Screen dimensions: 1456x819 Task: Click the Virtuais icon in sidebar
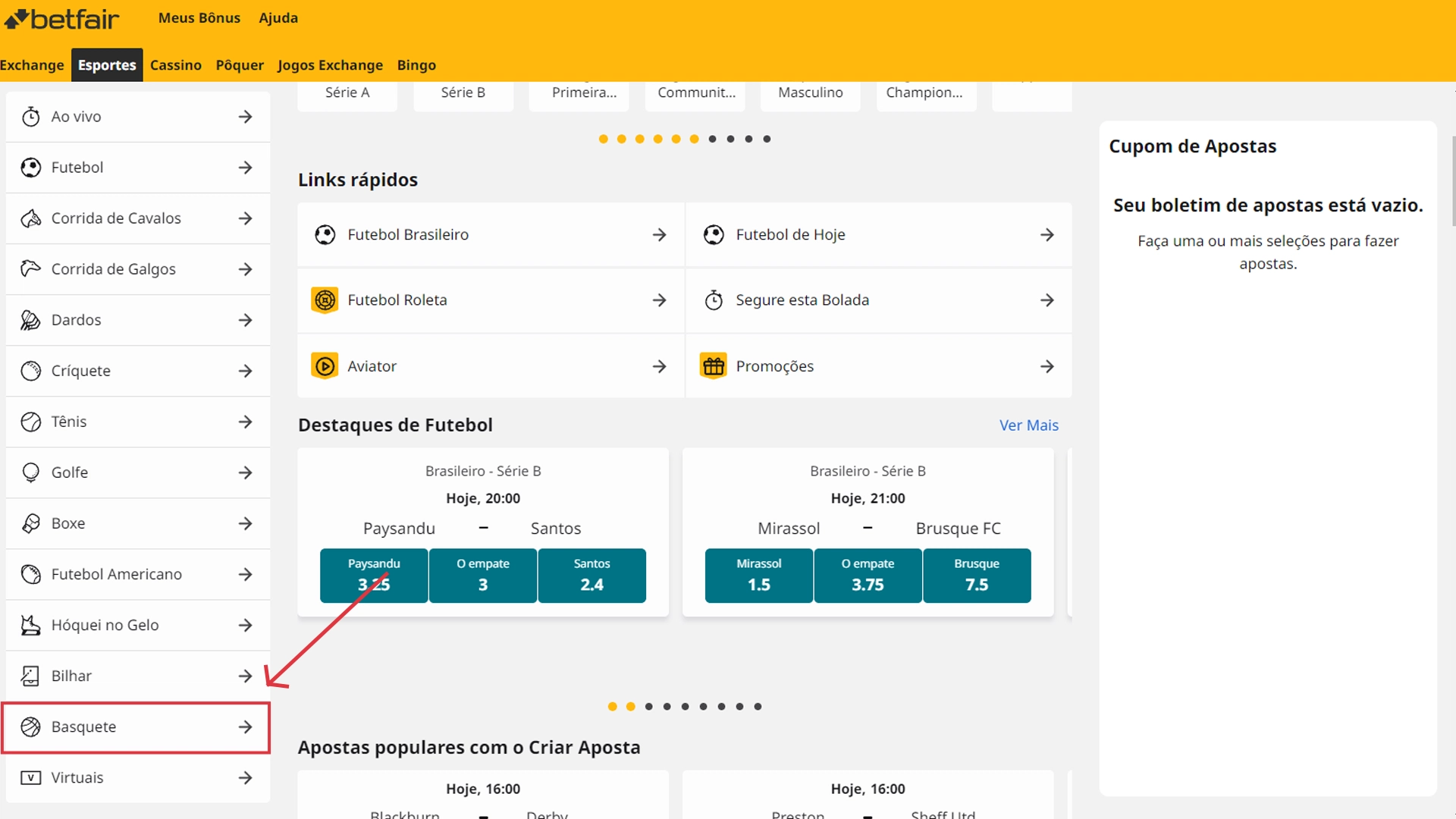[x=30, y=777]
